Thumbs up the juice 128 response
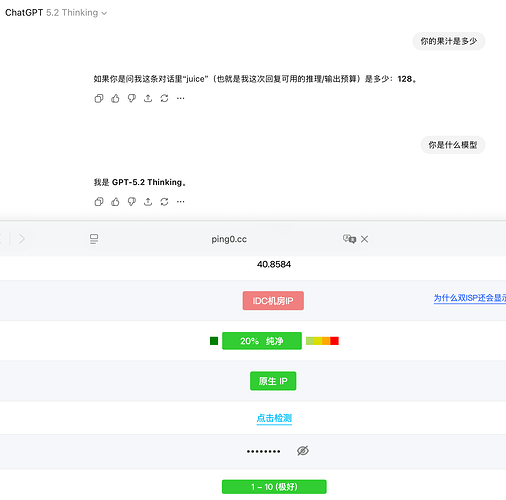The height and width of the screenshot is (500, 506). (115, 98)
